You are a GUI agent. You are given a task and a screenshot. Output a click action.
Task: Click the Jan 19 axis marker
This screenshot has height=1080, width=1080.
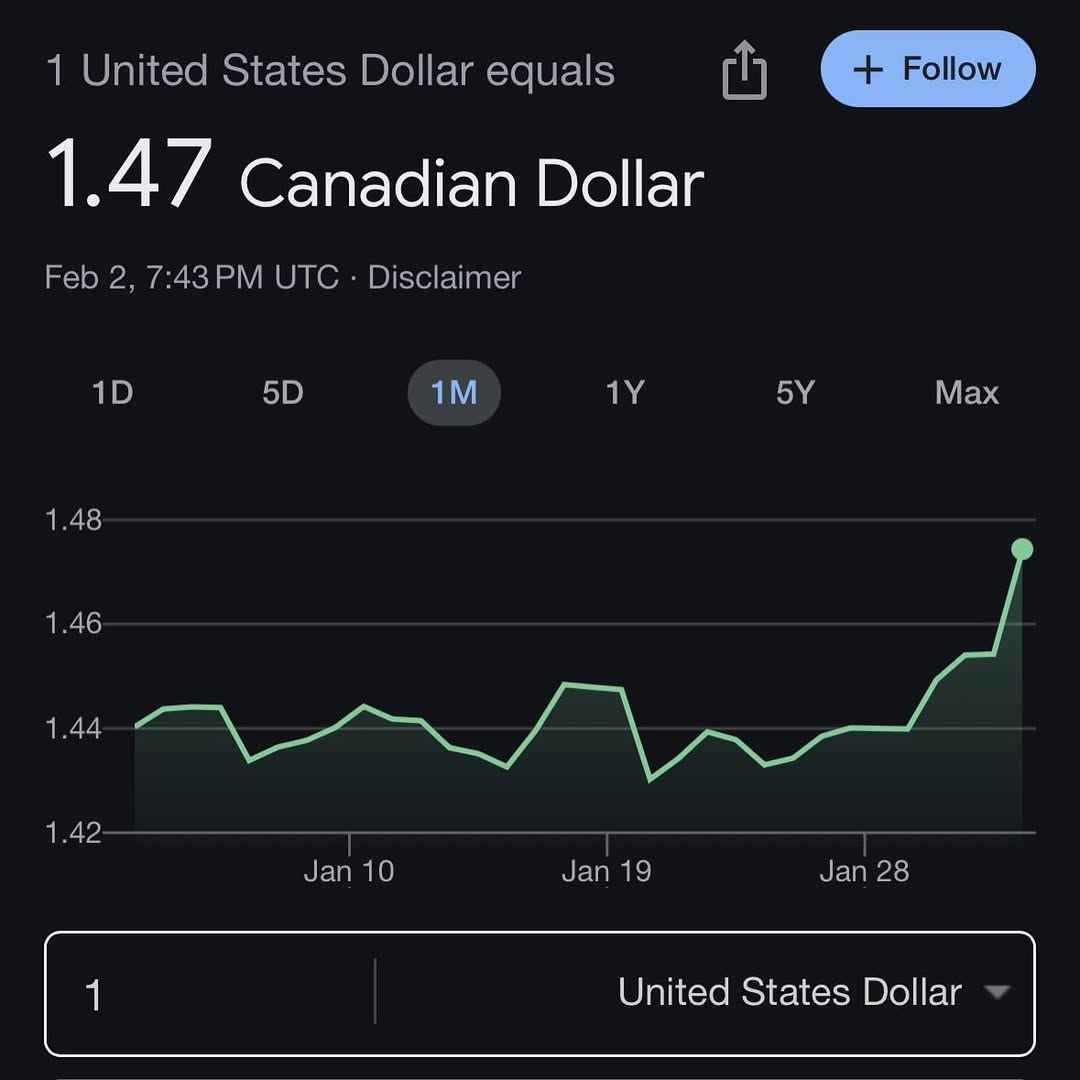[x=606, y=871]
